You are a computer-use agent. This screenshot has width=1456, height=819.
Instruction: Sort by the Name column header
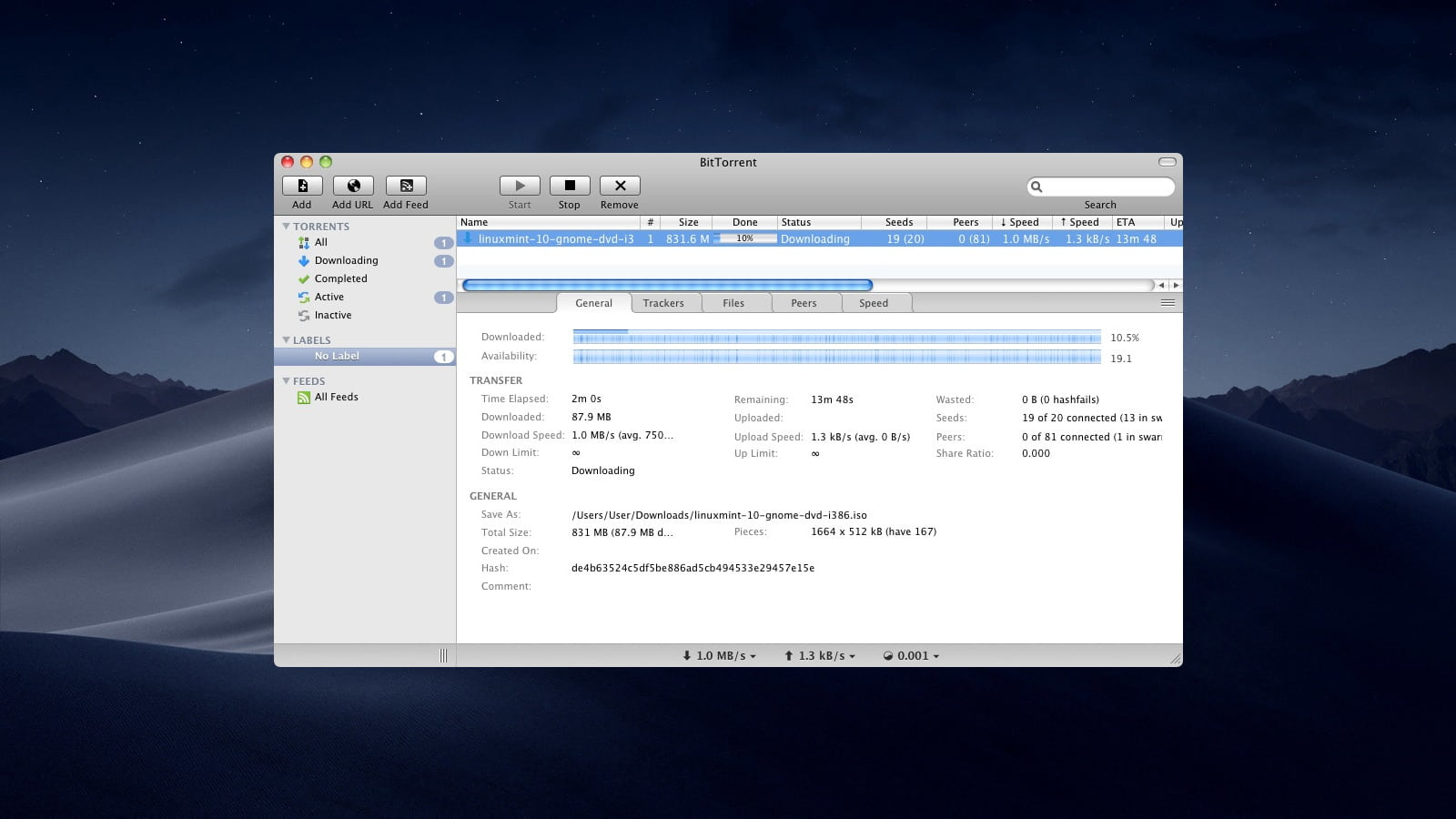(x=549, y=222)
